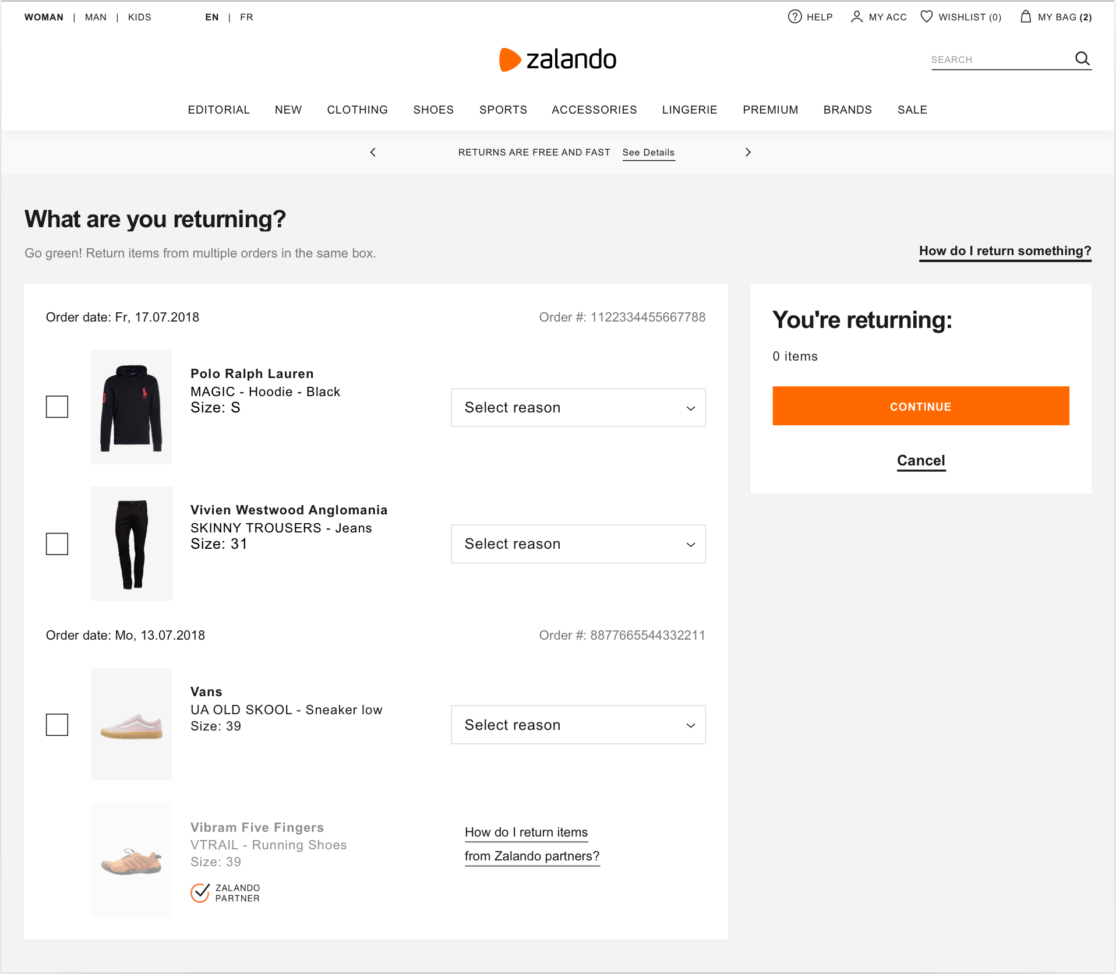This screenshot has height=974, width=1116.
Task: Click next banner arrow
Action: 748,152
